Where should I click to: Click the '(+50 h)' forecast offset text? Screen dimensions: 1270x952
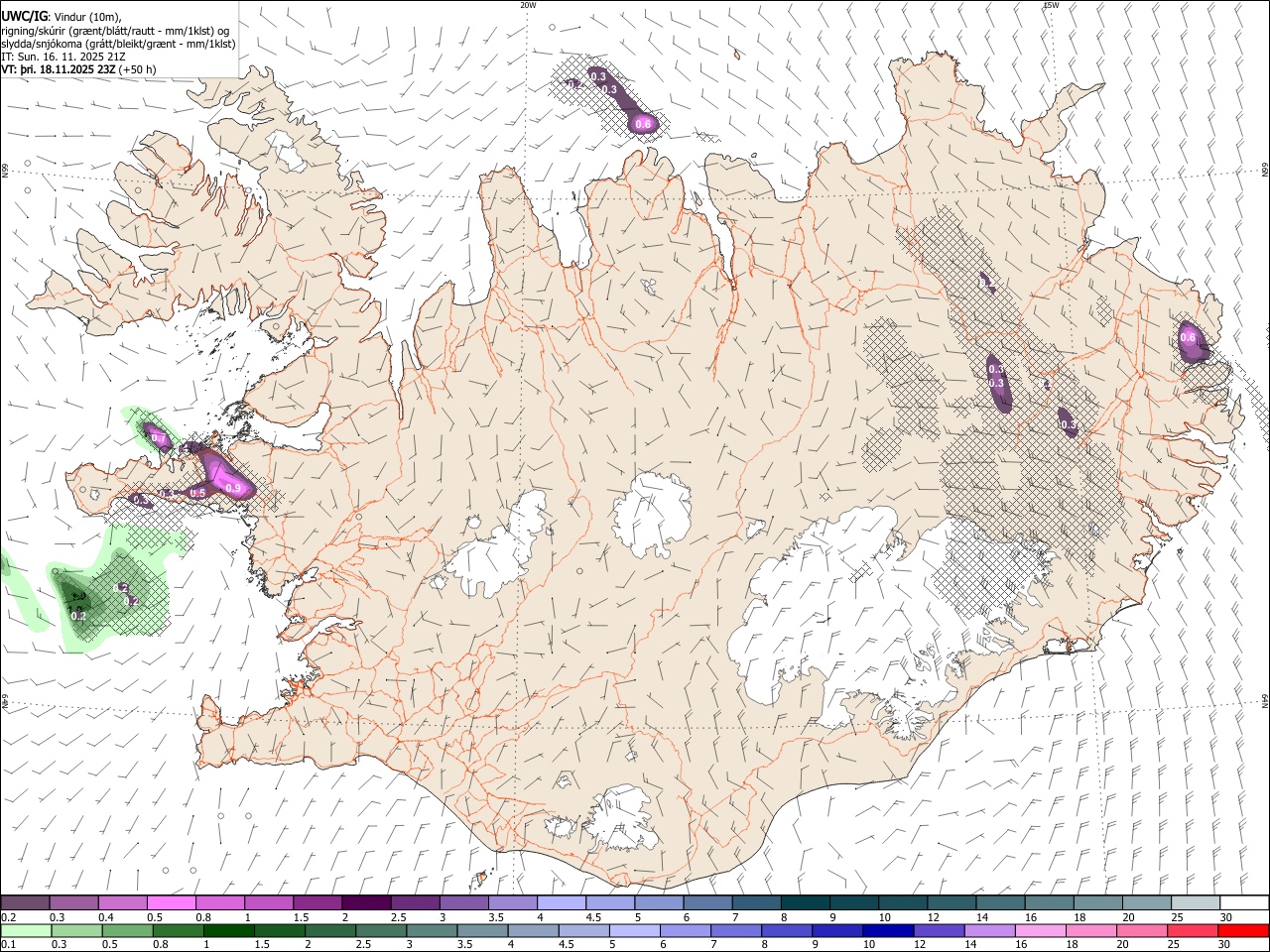(138, 69)
